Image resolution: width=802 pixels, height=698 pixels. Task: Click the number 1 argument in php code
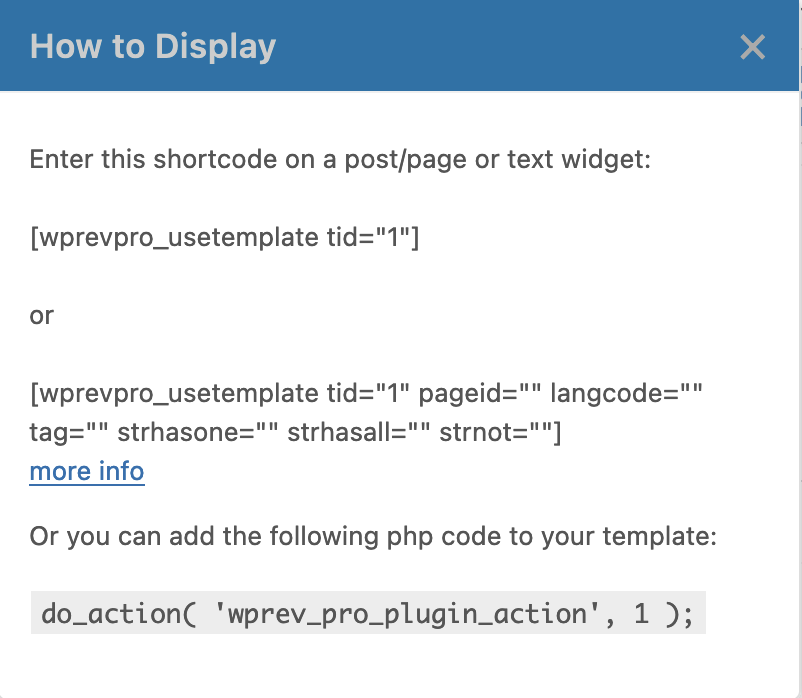[641, 613]
